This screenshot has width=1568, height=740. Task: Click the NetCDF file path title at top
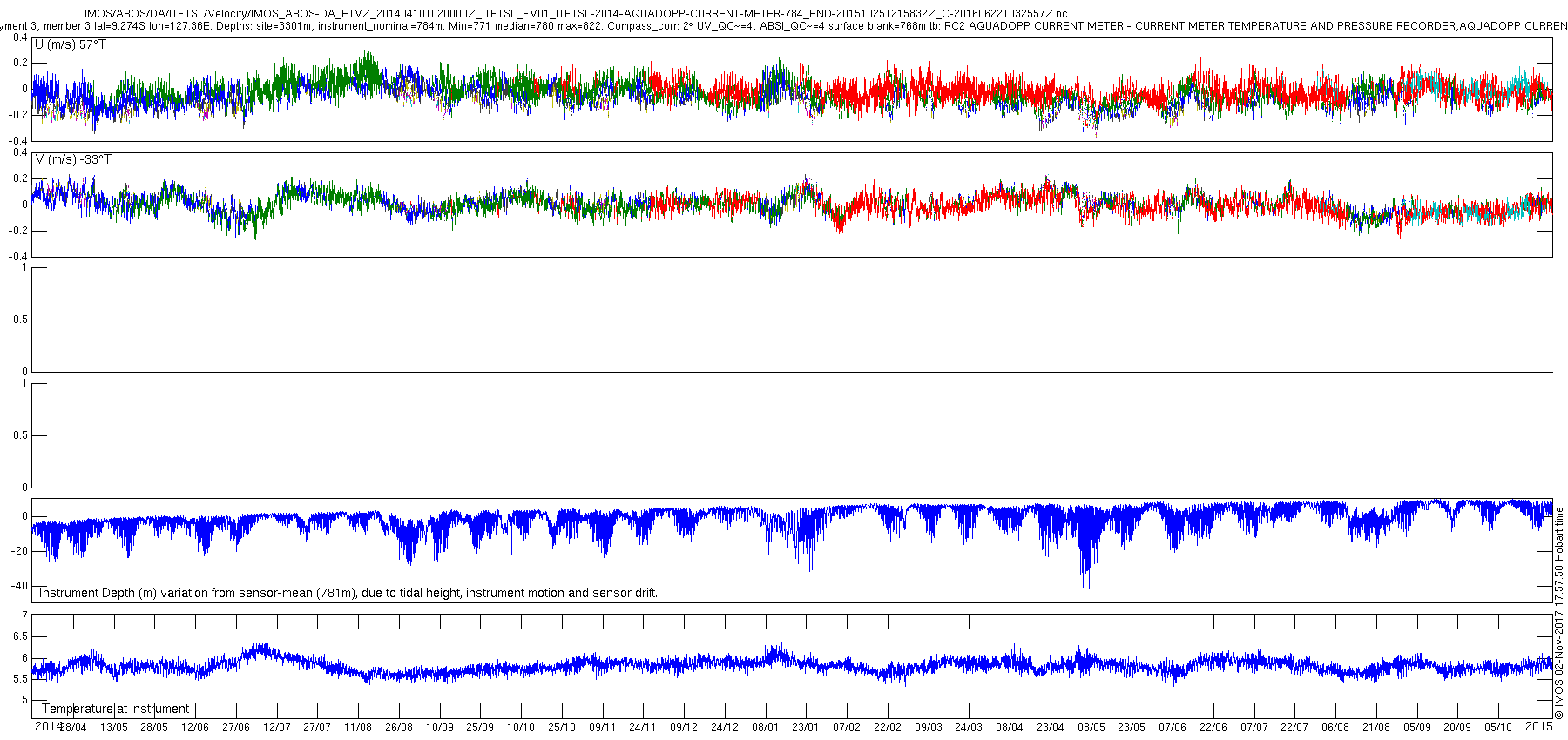click(x=576, y=14)
